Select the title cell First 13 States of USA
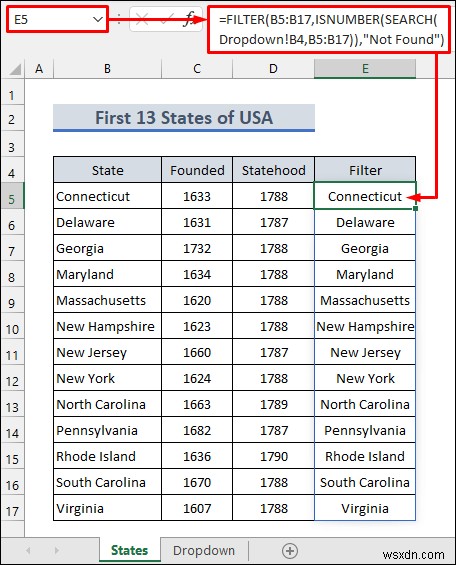The height and width of the screenshot is (565, 456). coord(184,118)
